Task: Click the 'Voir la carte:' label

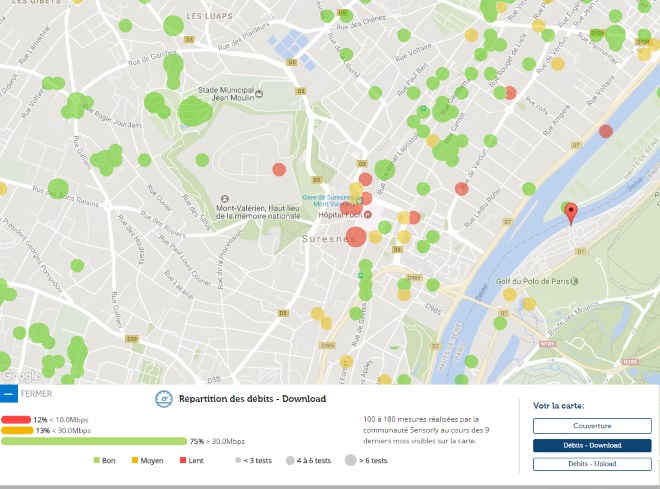Action: (559, 406)
